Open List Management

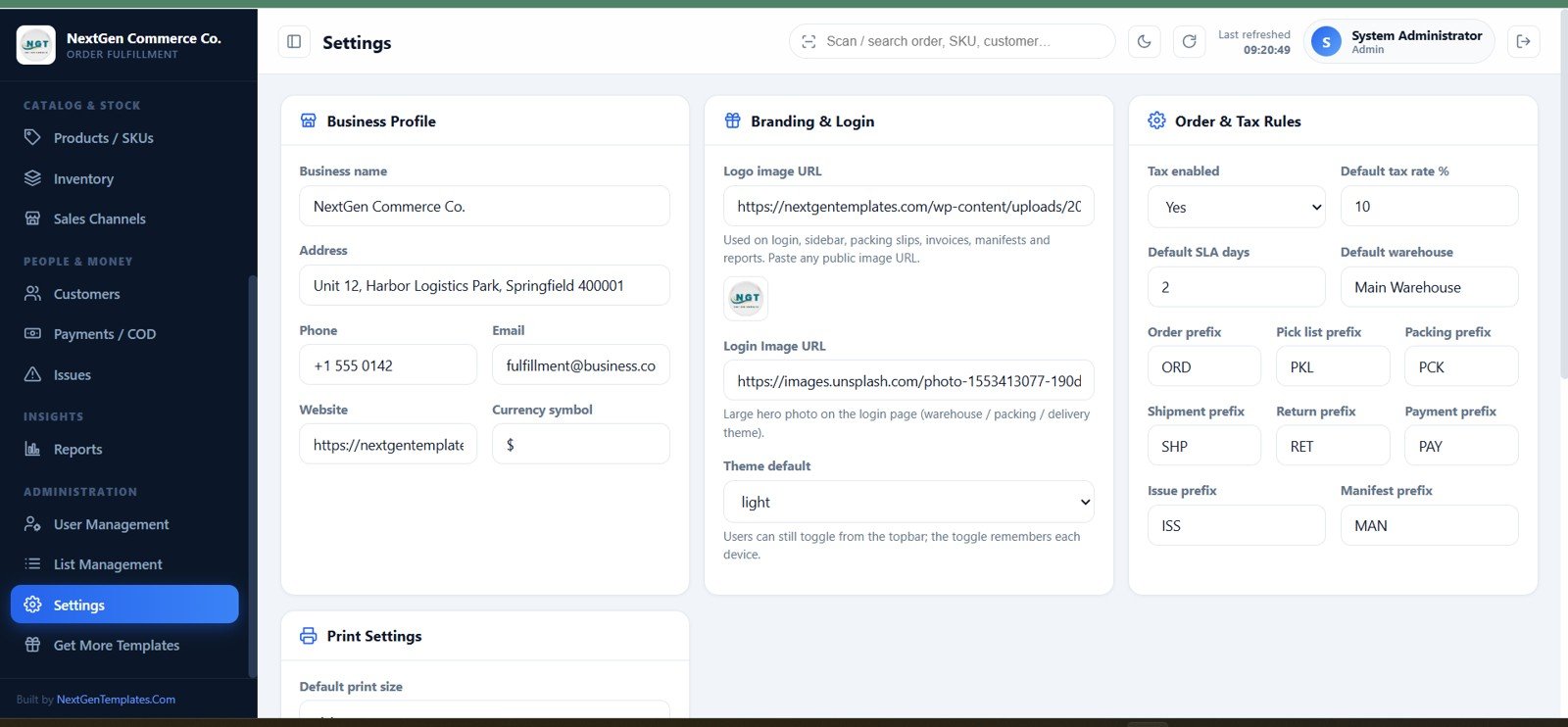point(124,564)
